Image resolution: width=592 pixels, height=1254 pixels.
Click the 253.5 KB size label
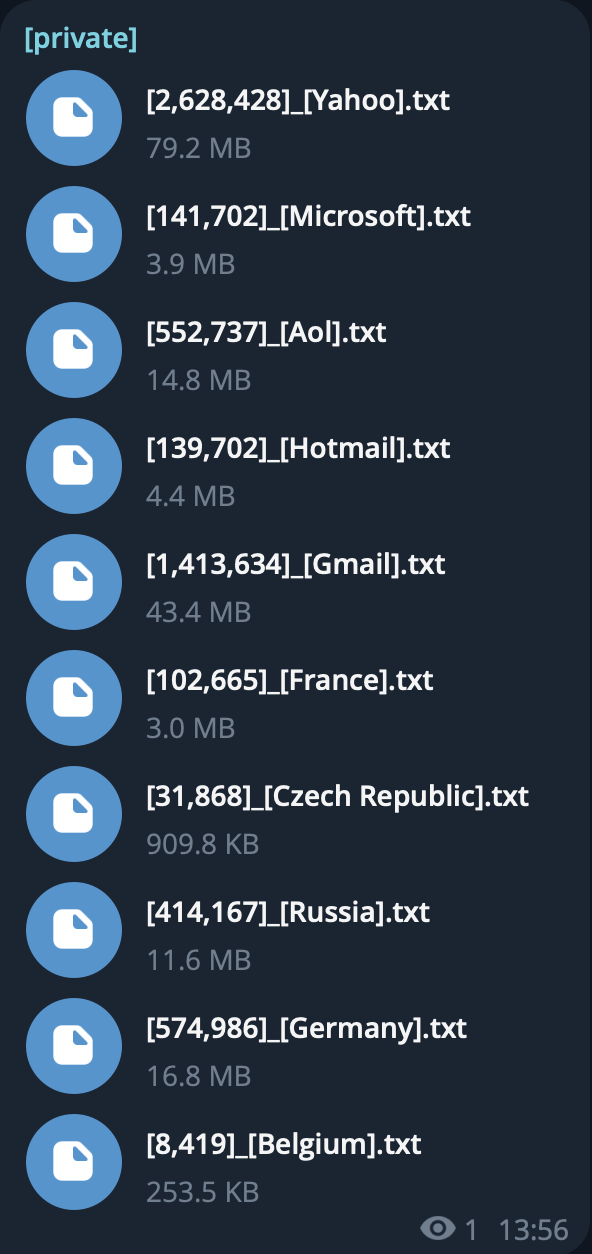[x=203, y=1192]
